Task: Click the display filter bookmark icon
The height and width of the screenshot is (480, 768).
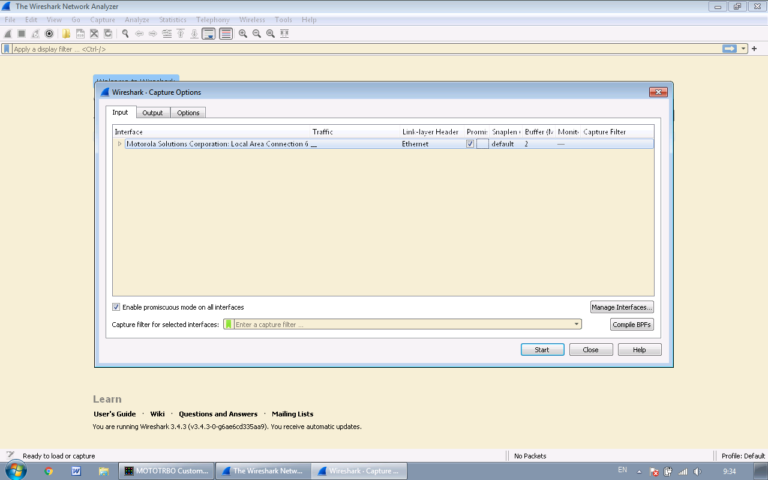Action: 7,48
